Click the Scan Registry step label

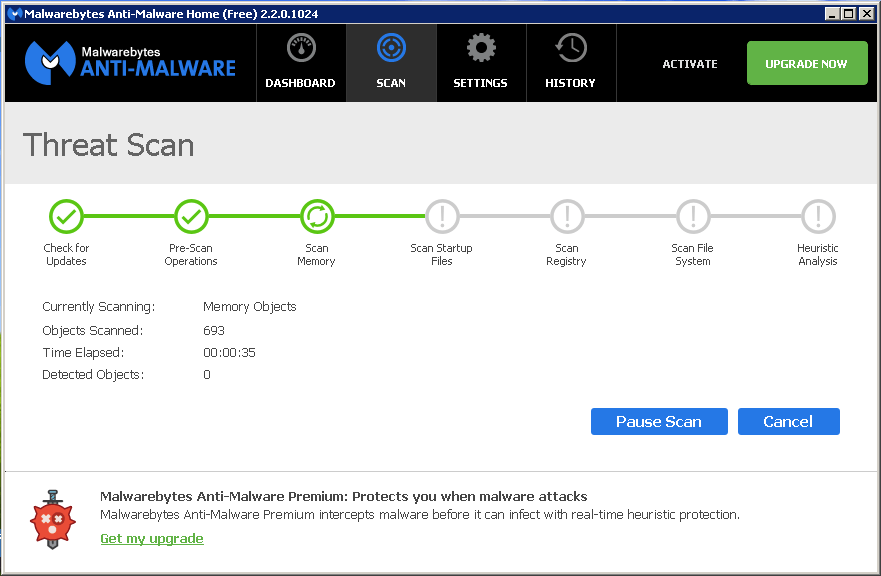click(x=566, y=255)
